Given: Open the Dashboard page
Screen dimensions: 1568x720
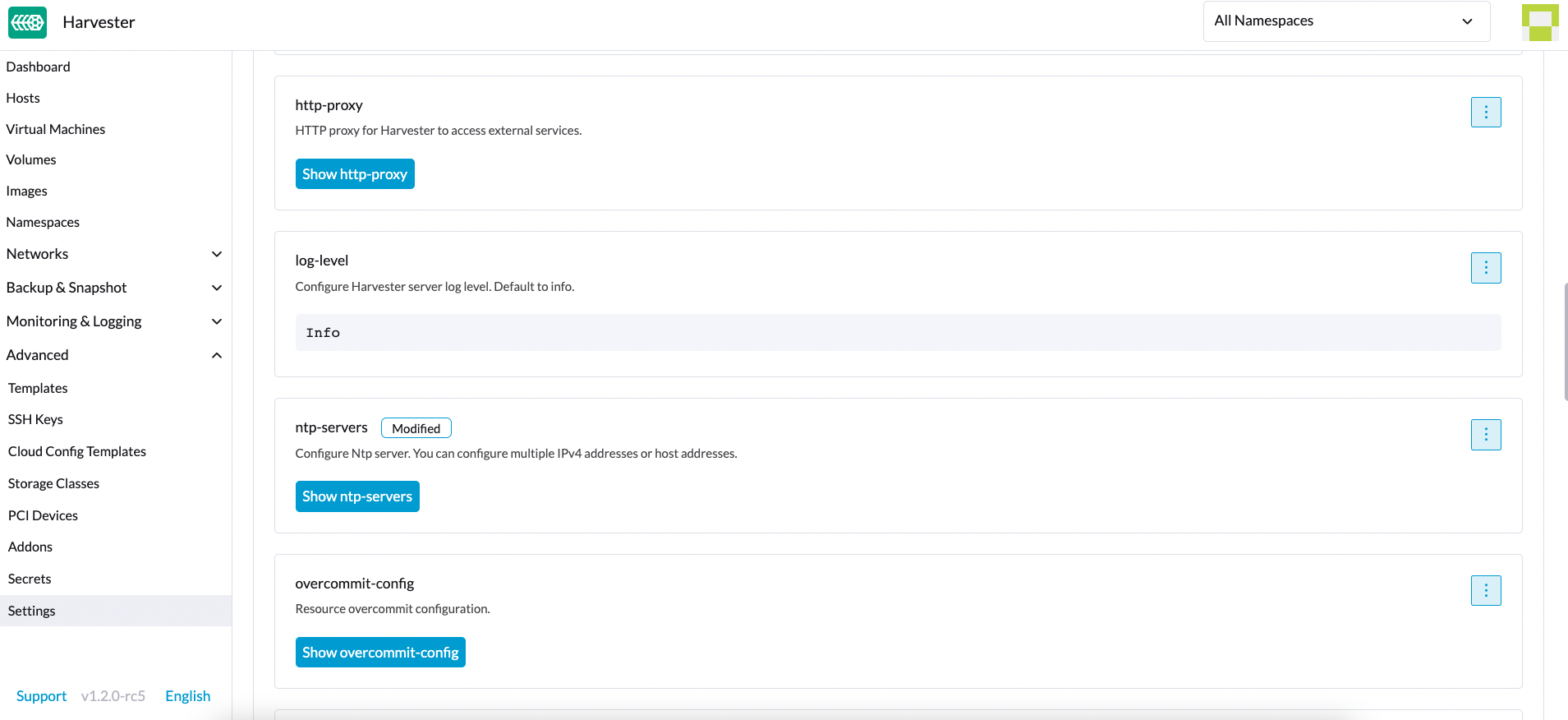Looking at the screenshot, I should point(38,67).
